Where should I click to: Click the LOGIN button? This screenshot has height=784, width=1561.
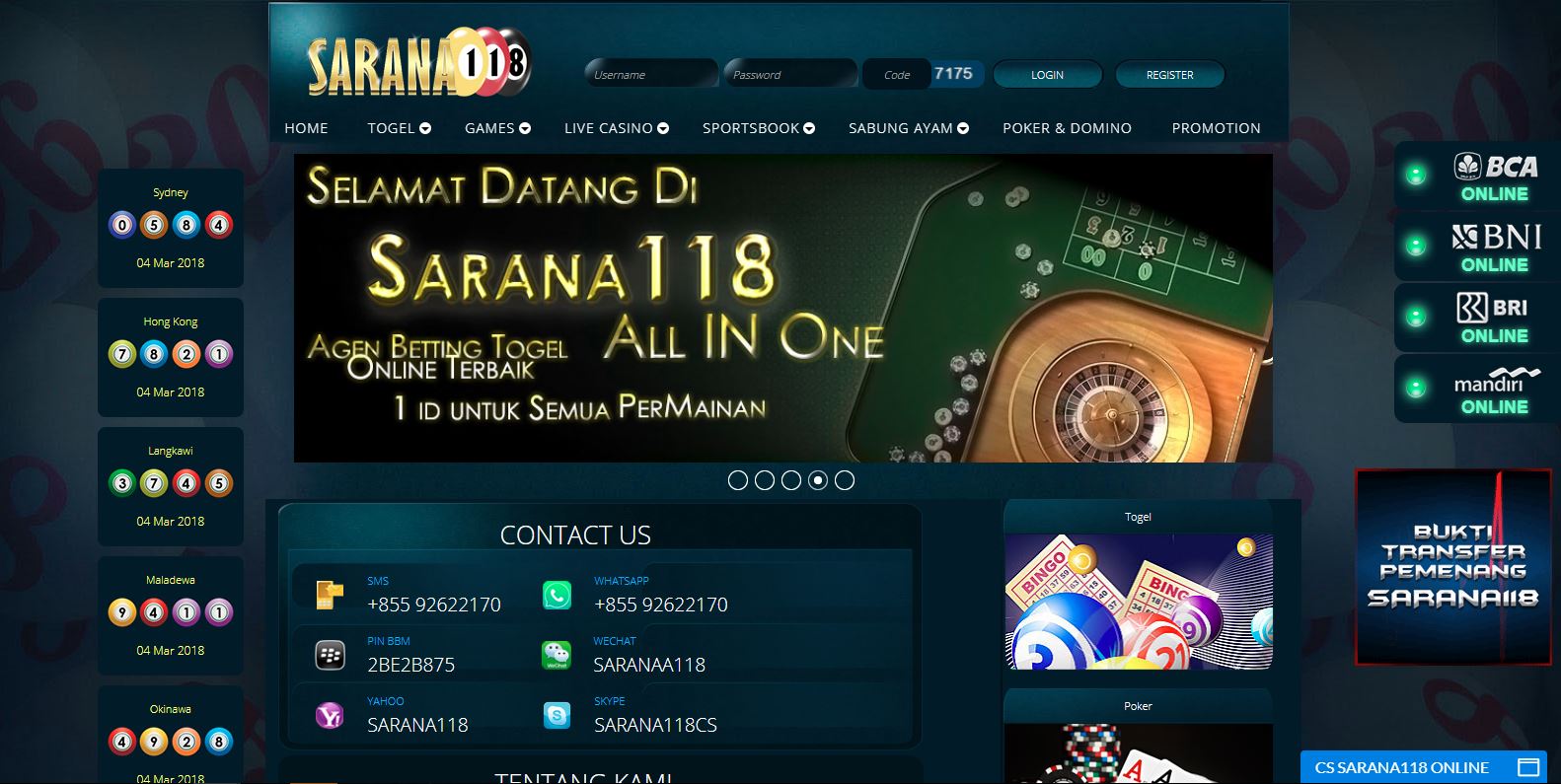[1047, 75]
